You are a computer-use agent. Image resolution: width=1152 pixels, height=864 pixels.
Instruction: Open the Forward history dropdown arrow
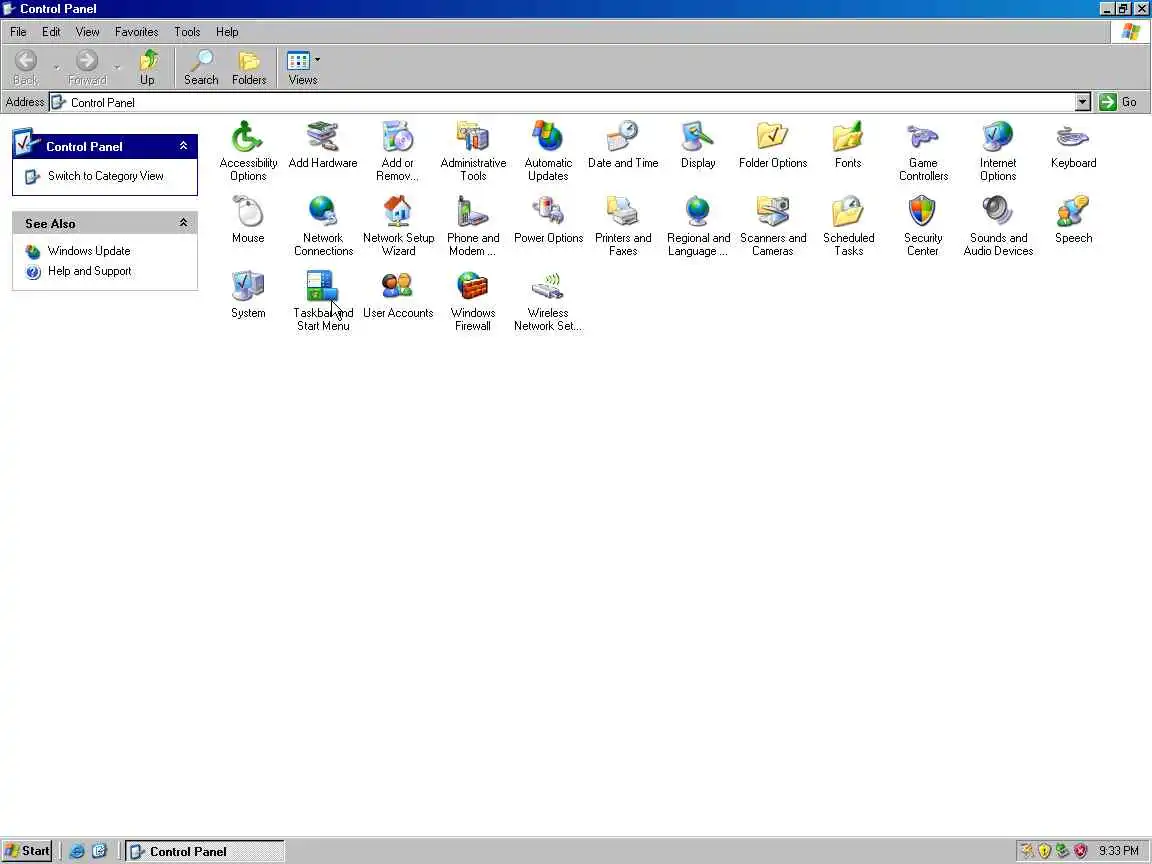click(117, 68)
